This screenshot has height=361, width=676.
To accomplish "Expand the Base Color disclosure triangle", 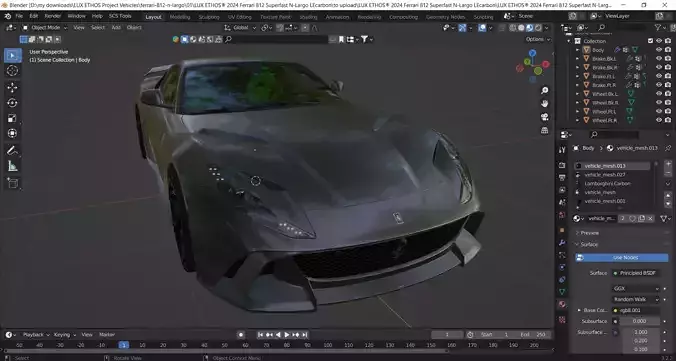I will click(579, 310).
